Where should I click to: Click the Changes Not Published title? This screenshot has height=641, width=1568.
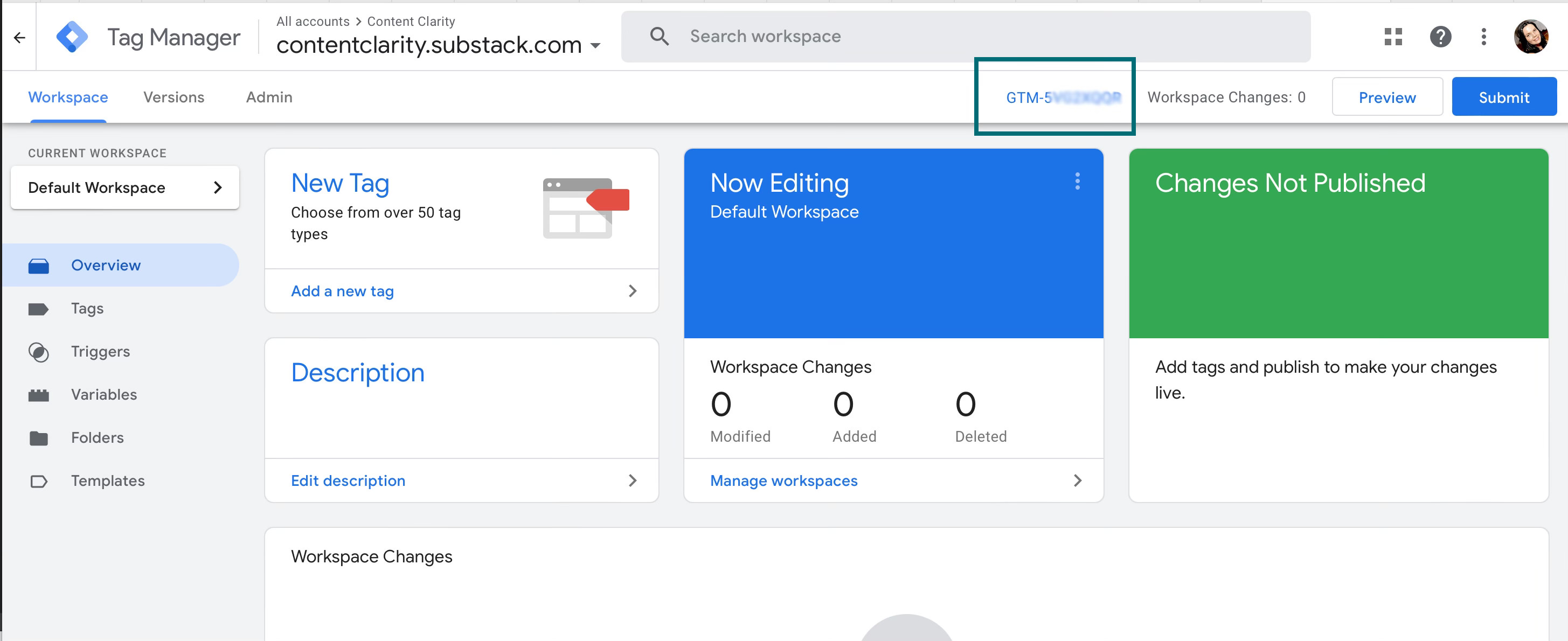(1290, 183)
